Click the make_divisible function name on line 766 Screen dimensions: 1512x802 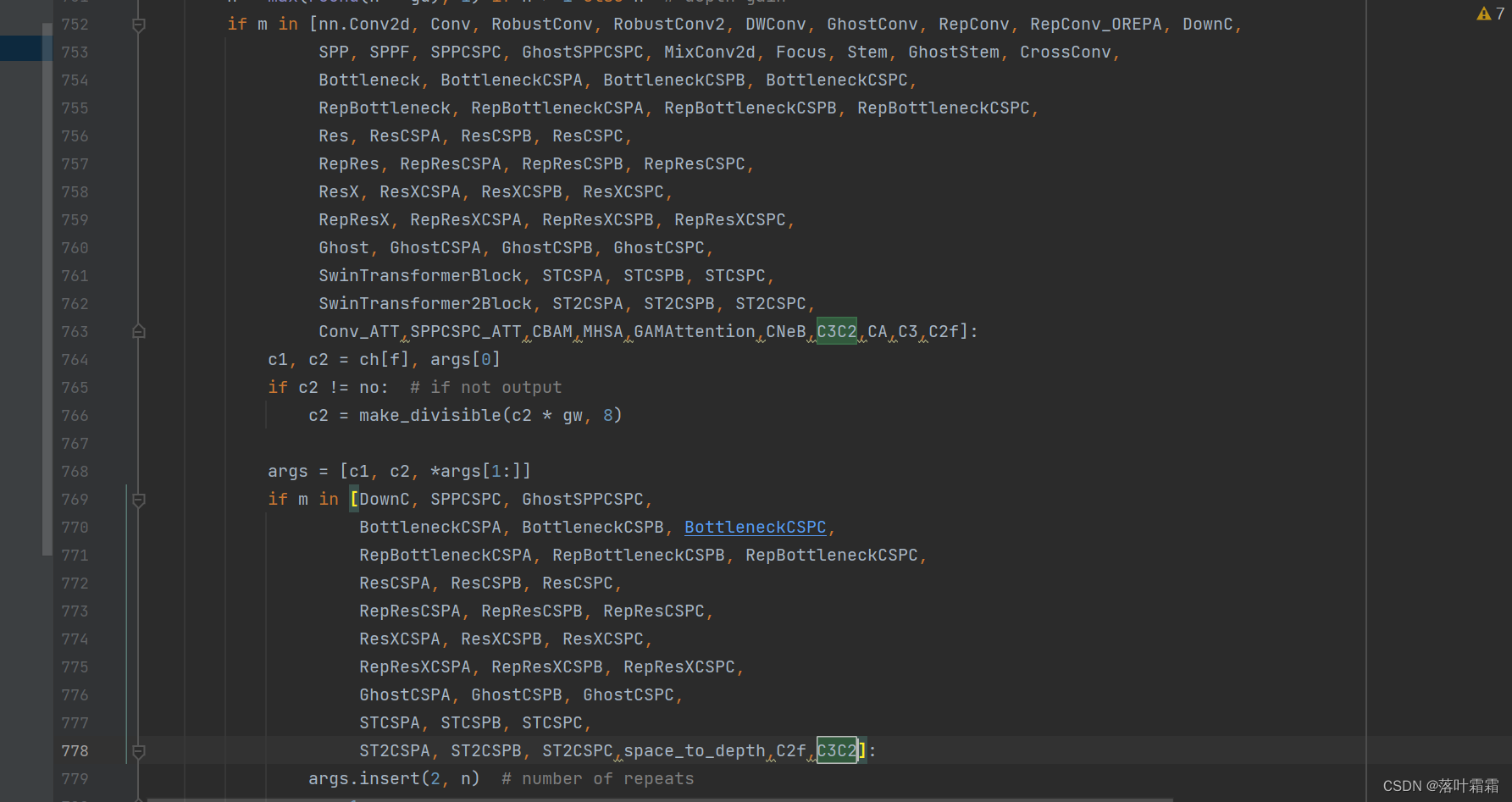coord(428,415)
